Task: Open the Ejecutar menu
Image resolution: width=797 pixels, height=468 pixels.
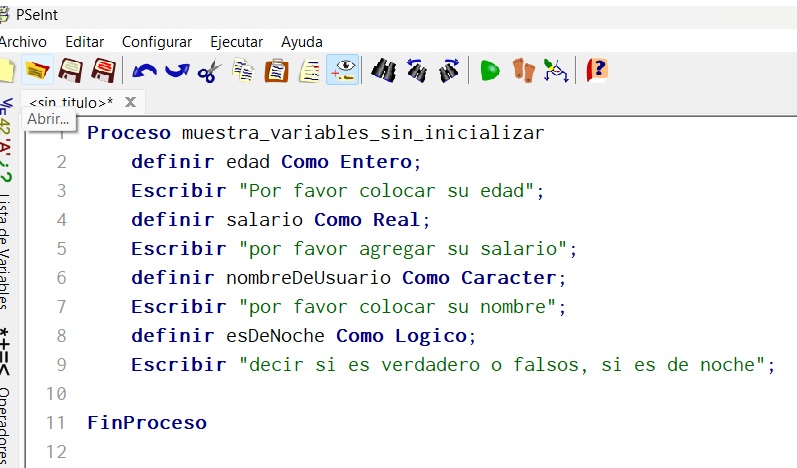Action: (x=236, y=42)
